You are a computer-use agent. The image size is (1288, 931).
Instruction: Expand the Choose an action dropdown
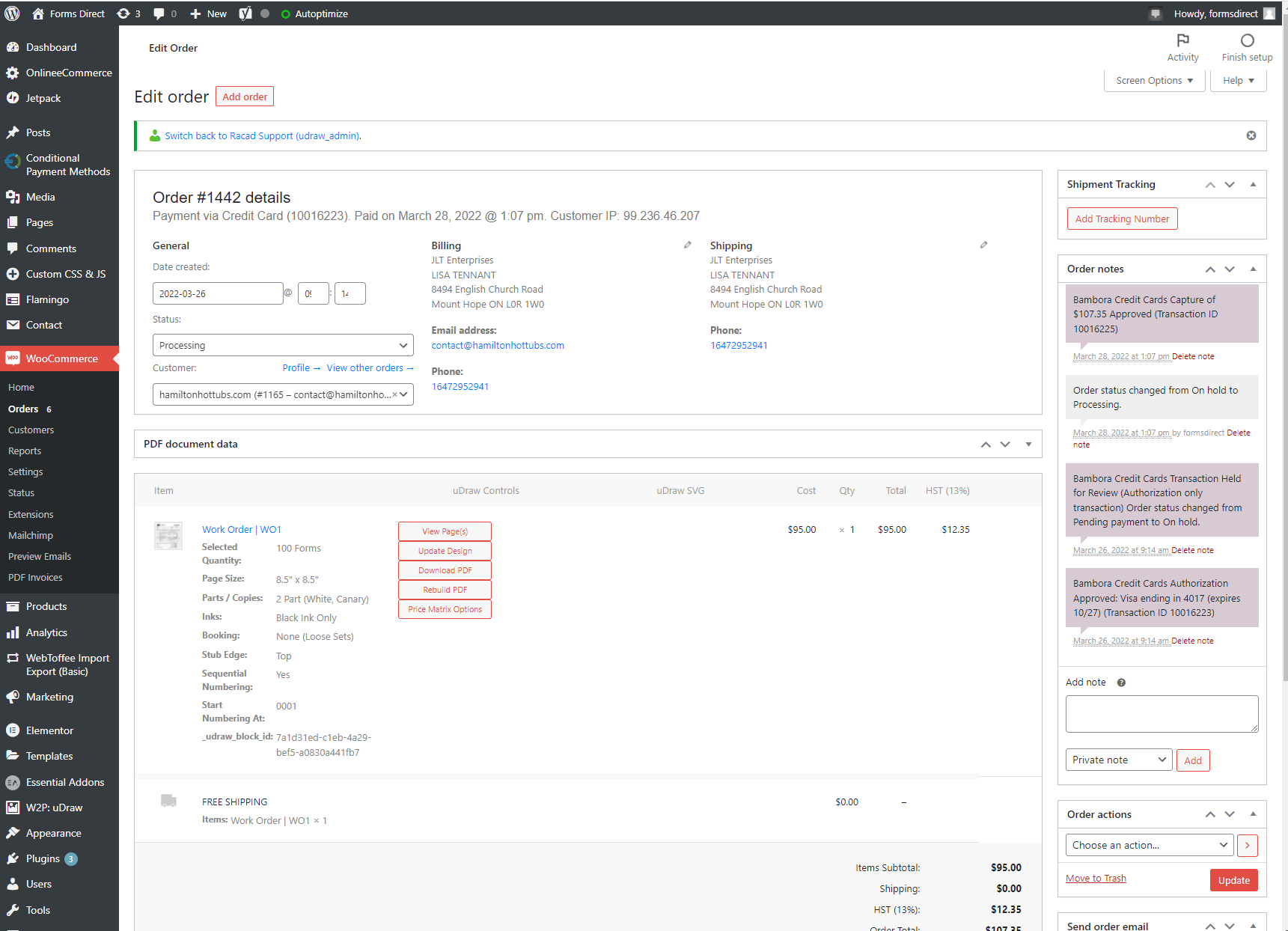pos(1149,845)
